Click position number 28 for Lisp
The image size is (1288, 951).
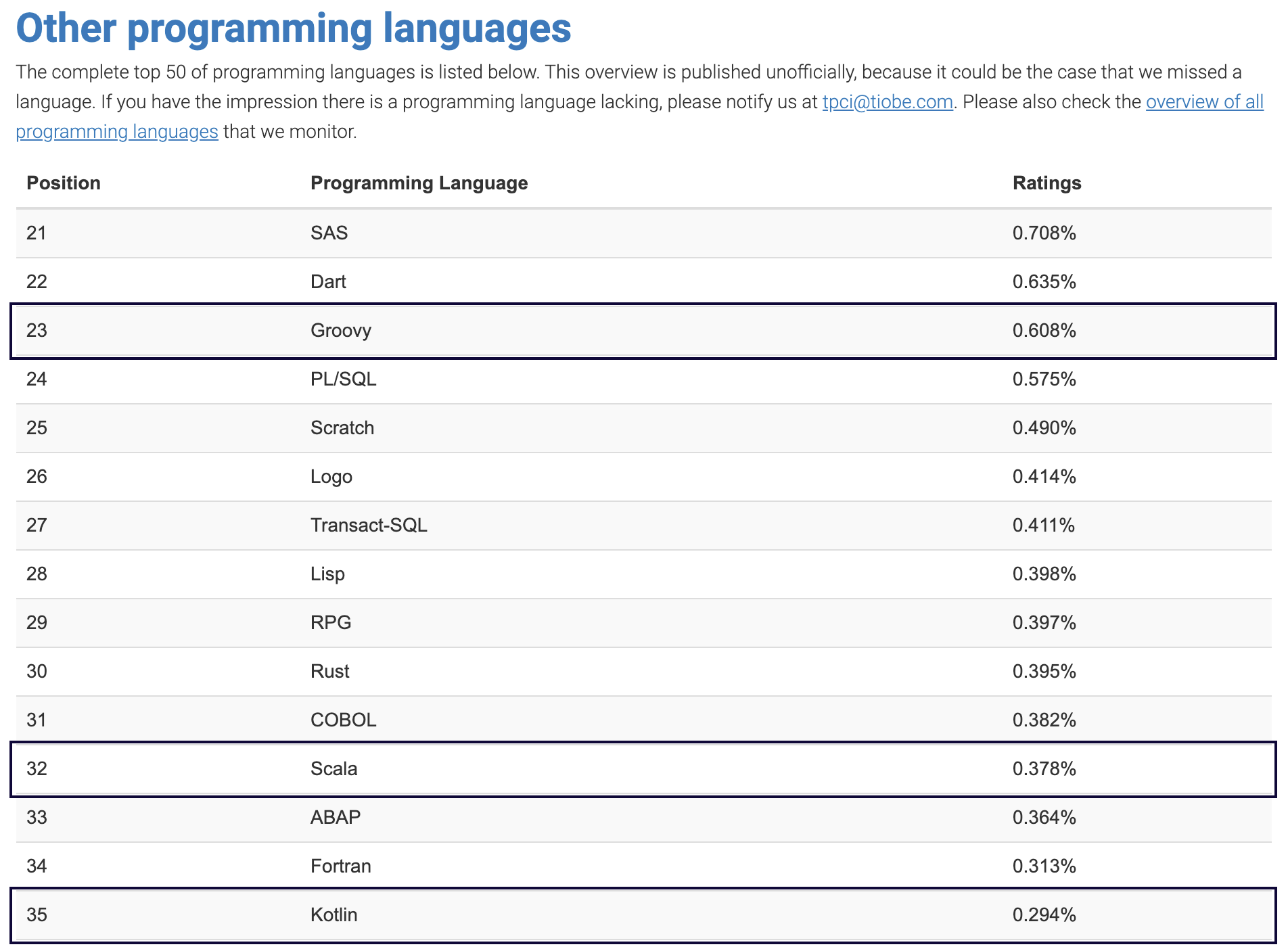37,574
